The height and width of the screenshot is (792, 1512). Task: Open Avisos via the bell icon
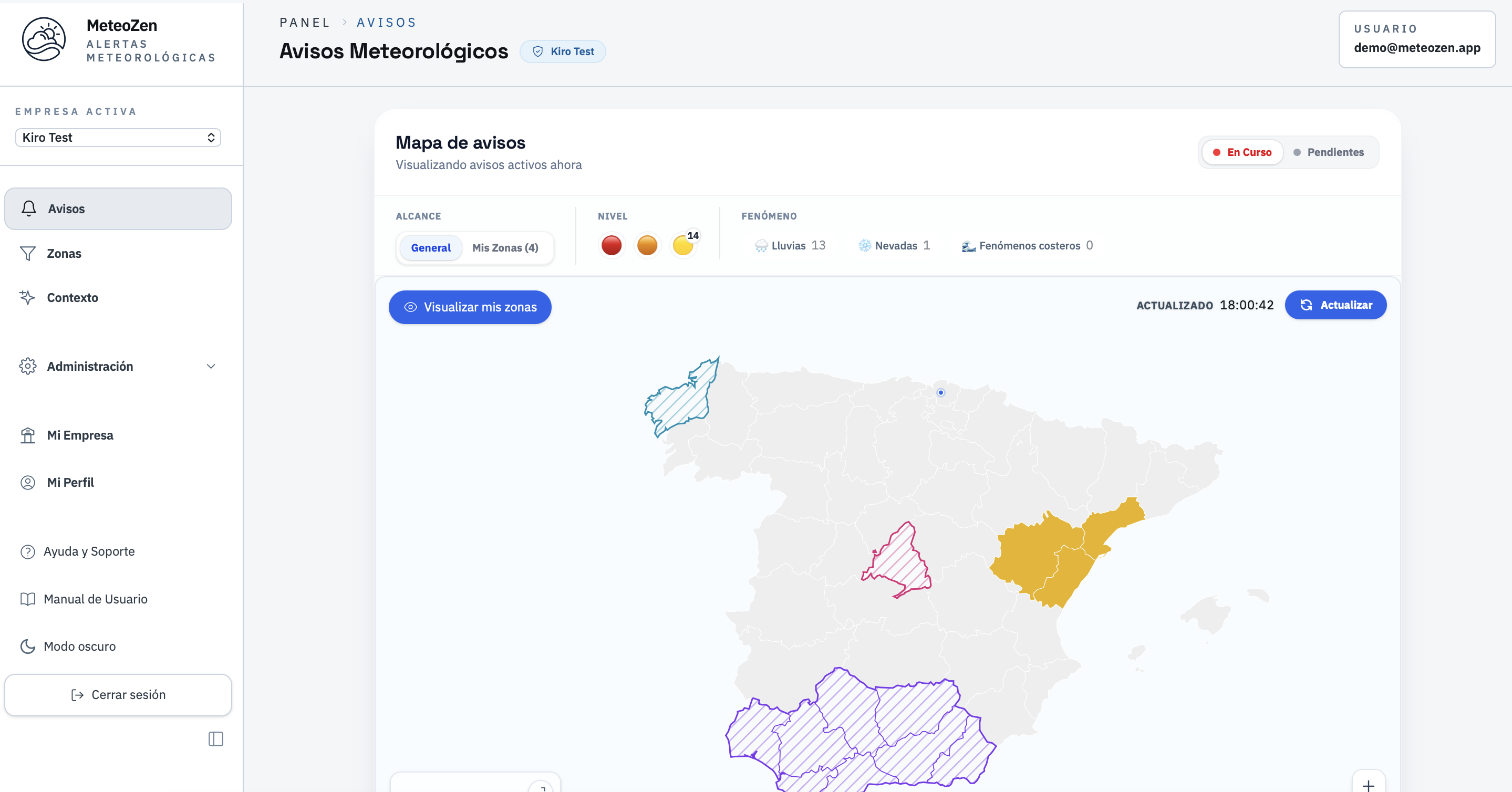[29, 209]
